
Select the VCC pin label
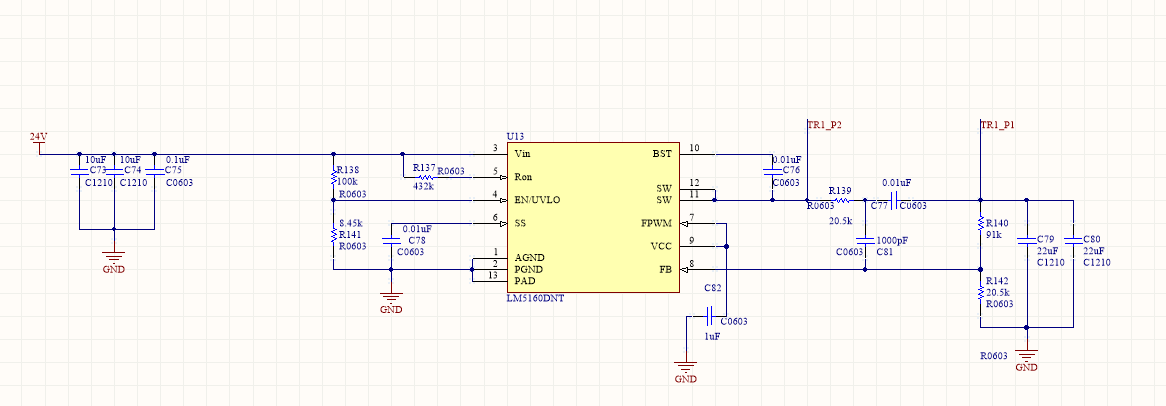[x=661, y=246]
